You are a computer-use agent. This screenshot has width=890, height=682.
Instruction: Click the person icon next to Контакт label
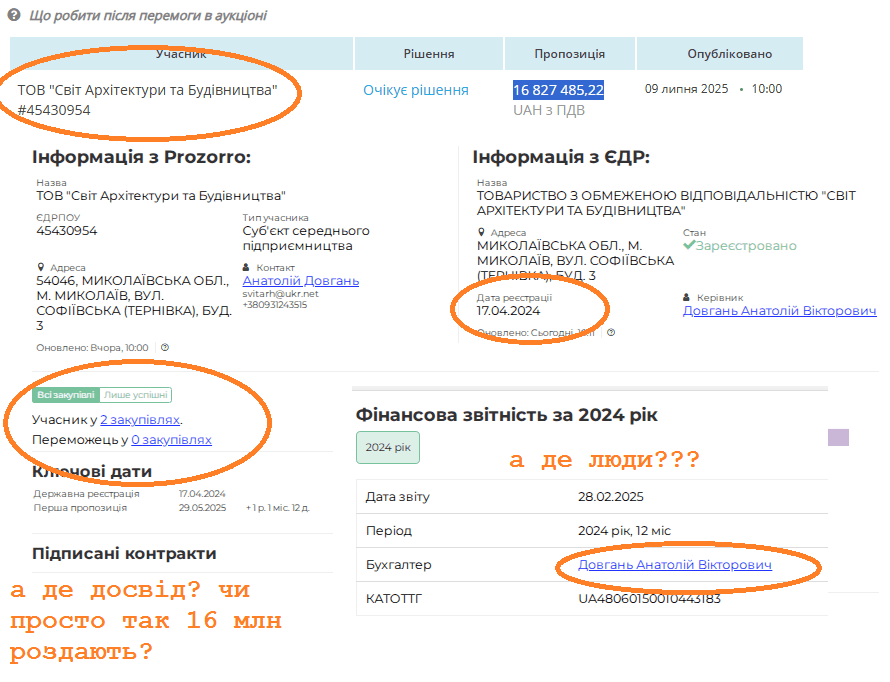[x=247, y=268]
